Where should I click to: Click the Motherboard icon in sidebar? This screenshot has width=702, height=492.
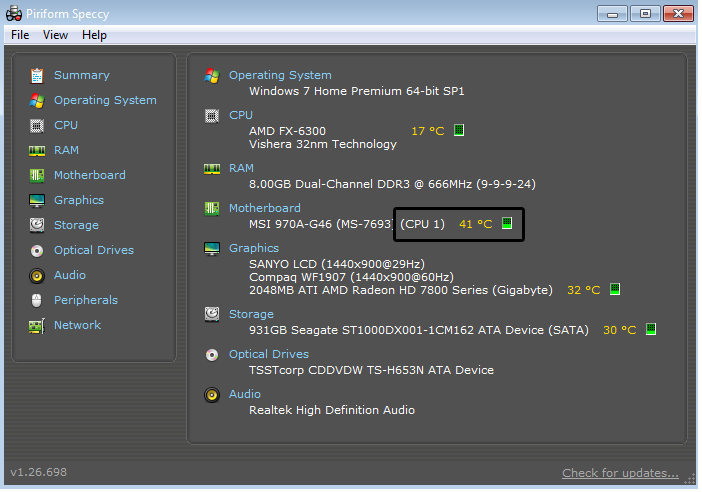click(37, 175)
